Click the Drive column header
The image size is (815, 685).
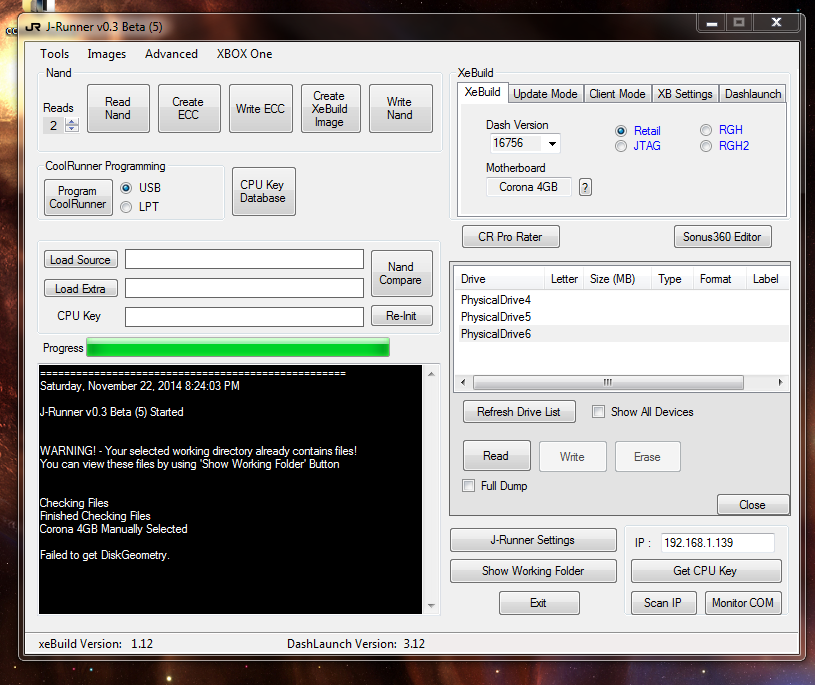500,279
